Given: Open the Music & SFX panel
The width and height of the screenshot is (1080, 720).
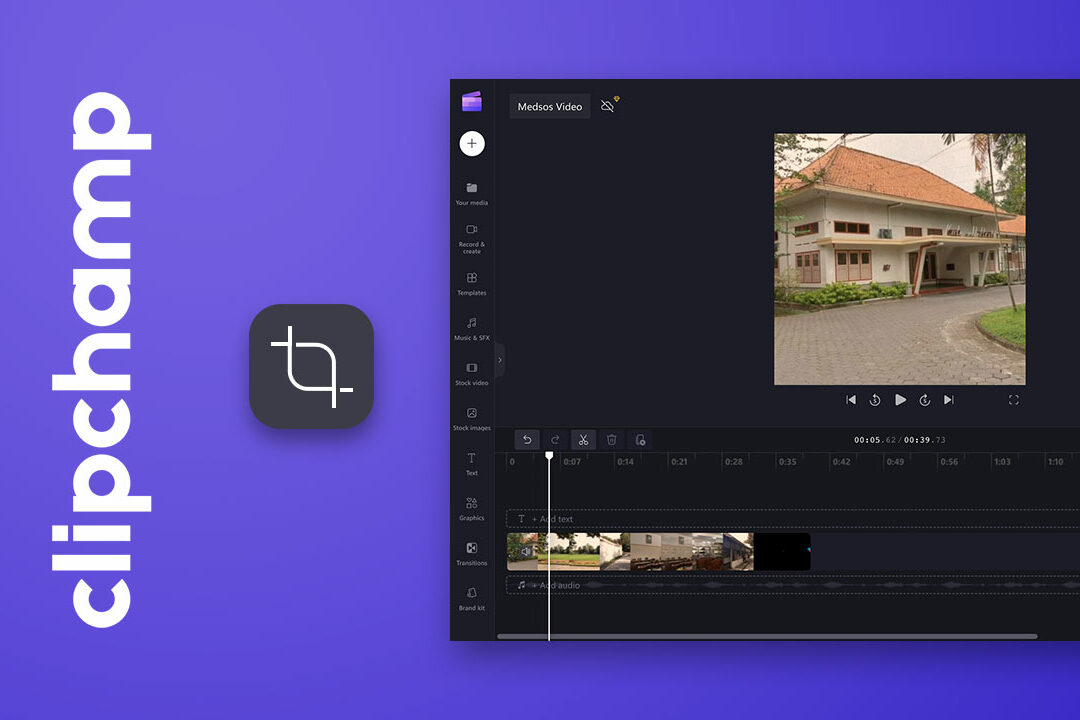Looking at the screenshot, I should tap(471, 327).
